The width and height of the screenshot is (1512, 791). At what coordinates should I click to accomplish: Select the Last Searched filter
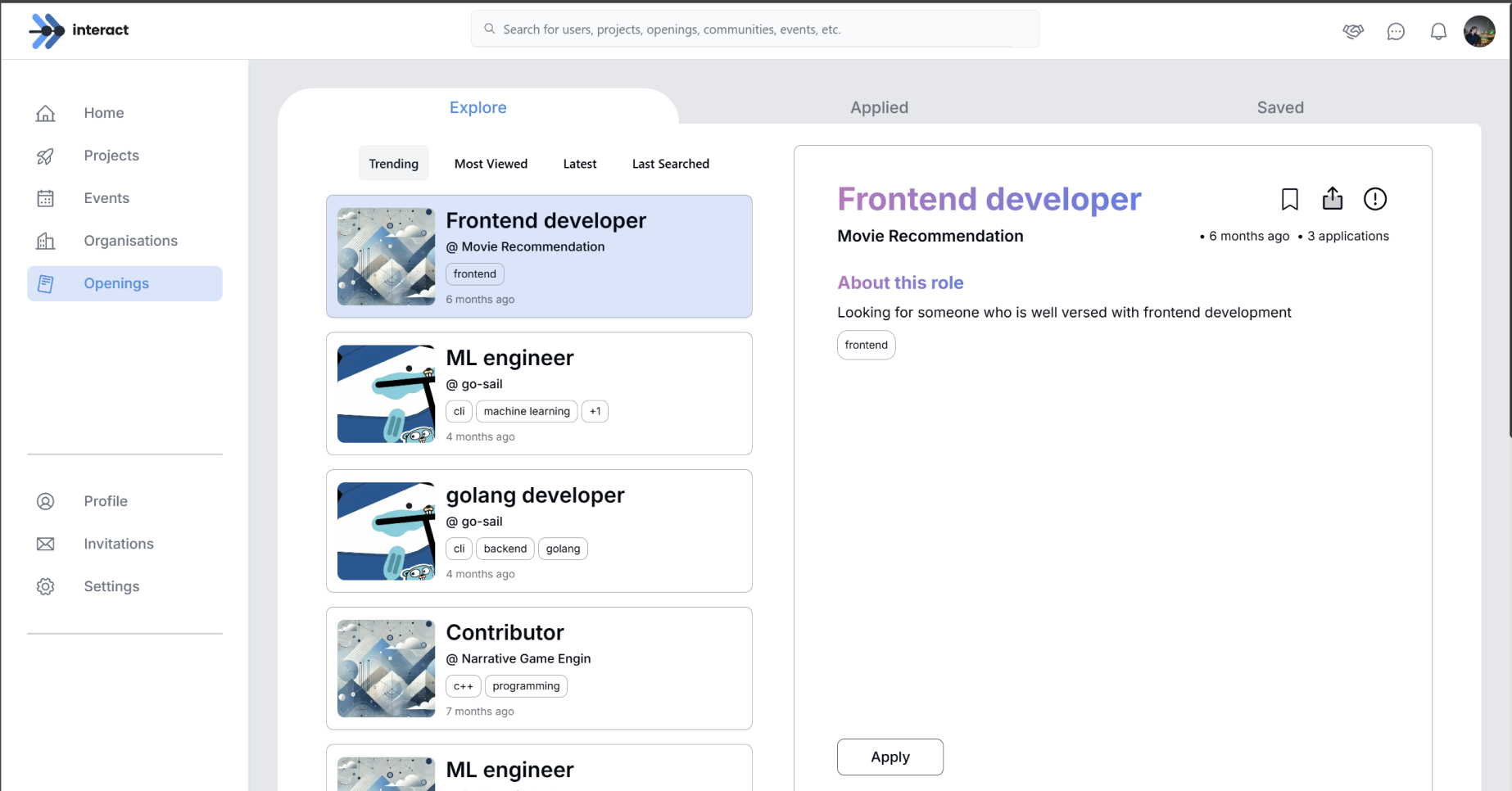point(670,164)
